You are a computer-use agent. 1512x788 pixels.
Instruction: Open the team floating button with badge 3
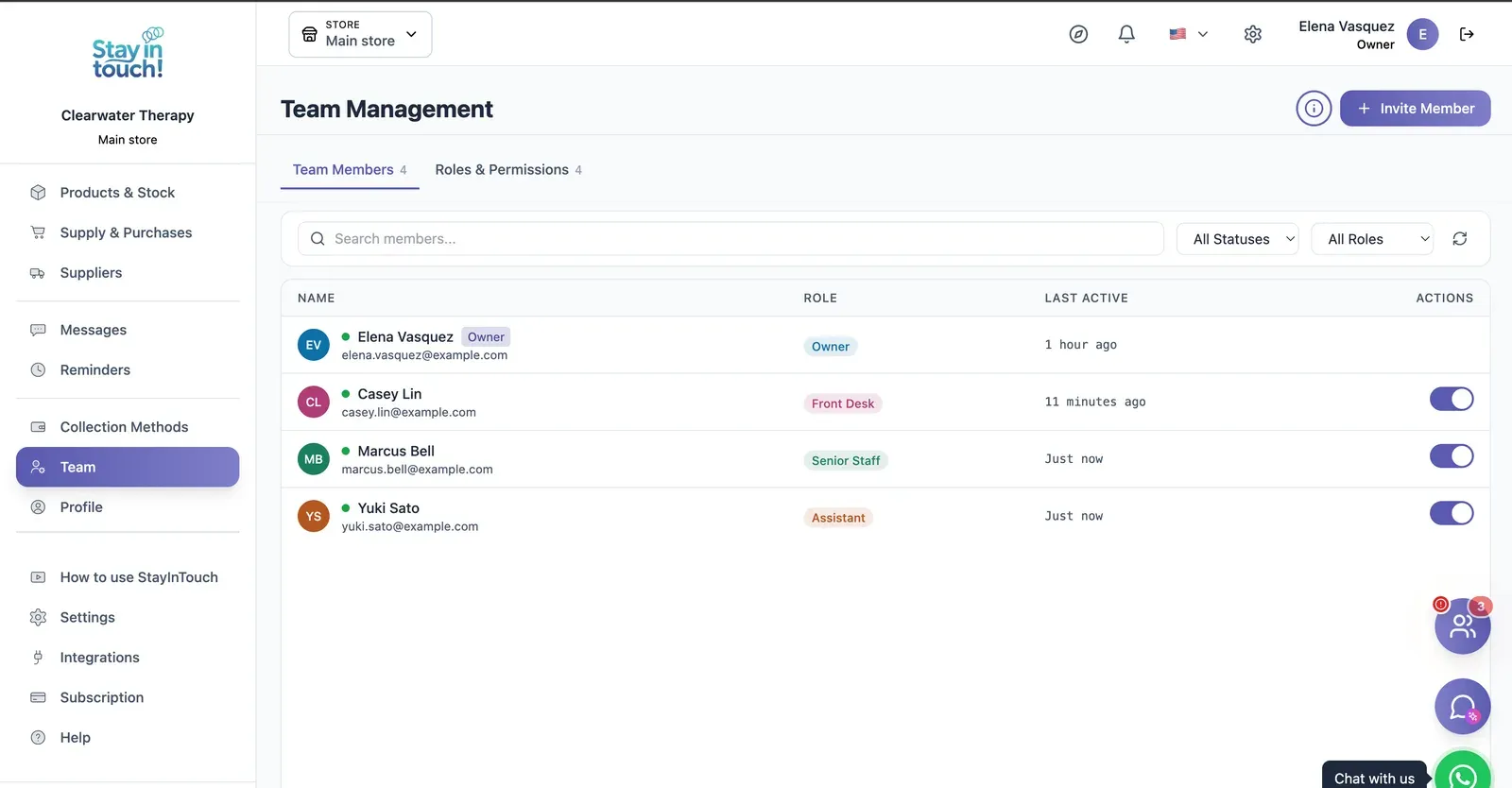1462,625
